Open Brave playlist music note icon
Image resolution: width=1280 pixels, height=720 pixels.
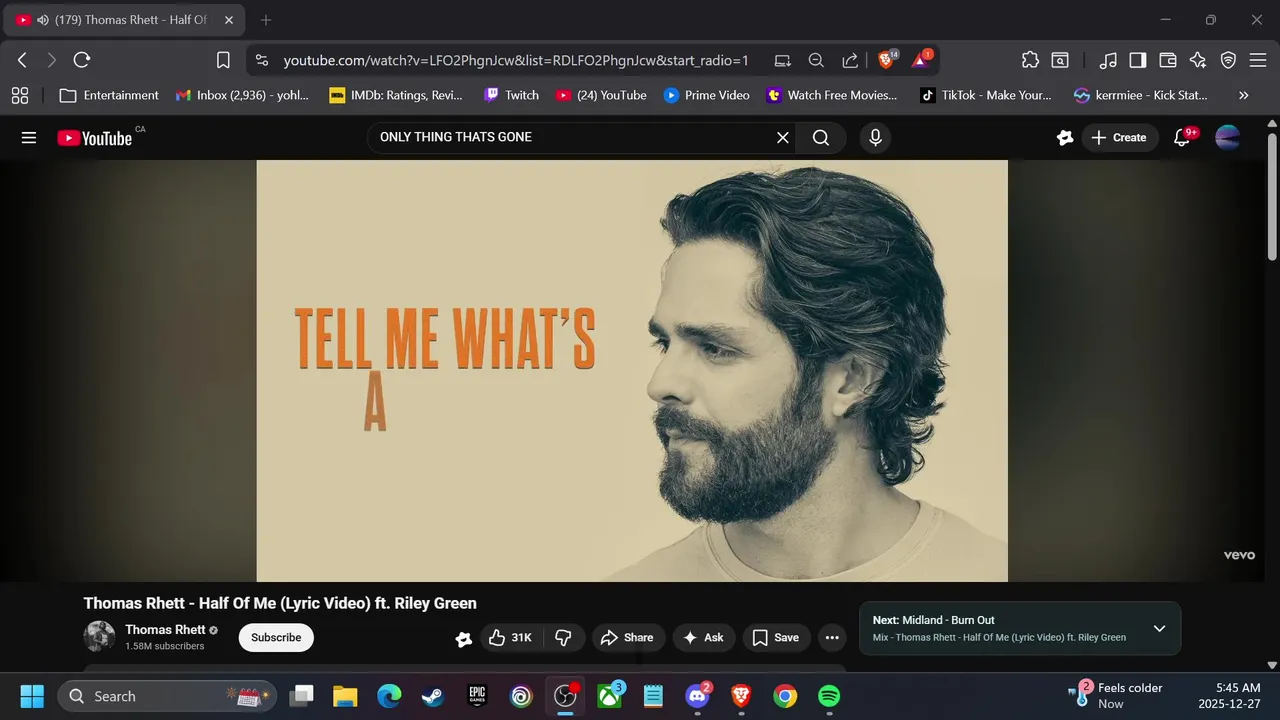pyautogui.click(x=1108, y=60)
